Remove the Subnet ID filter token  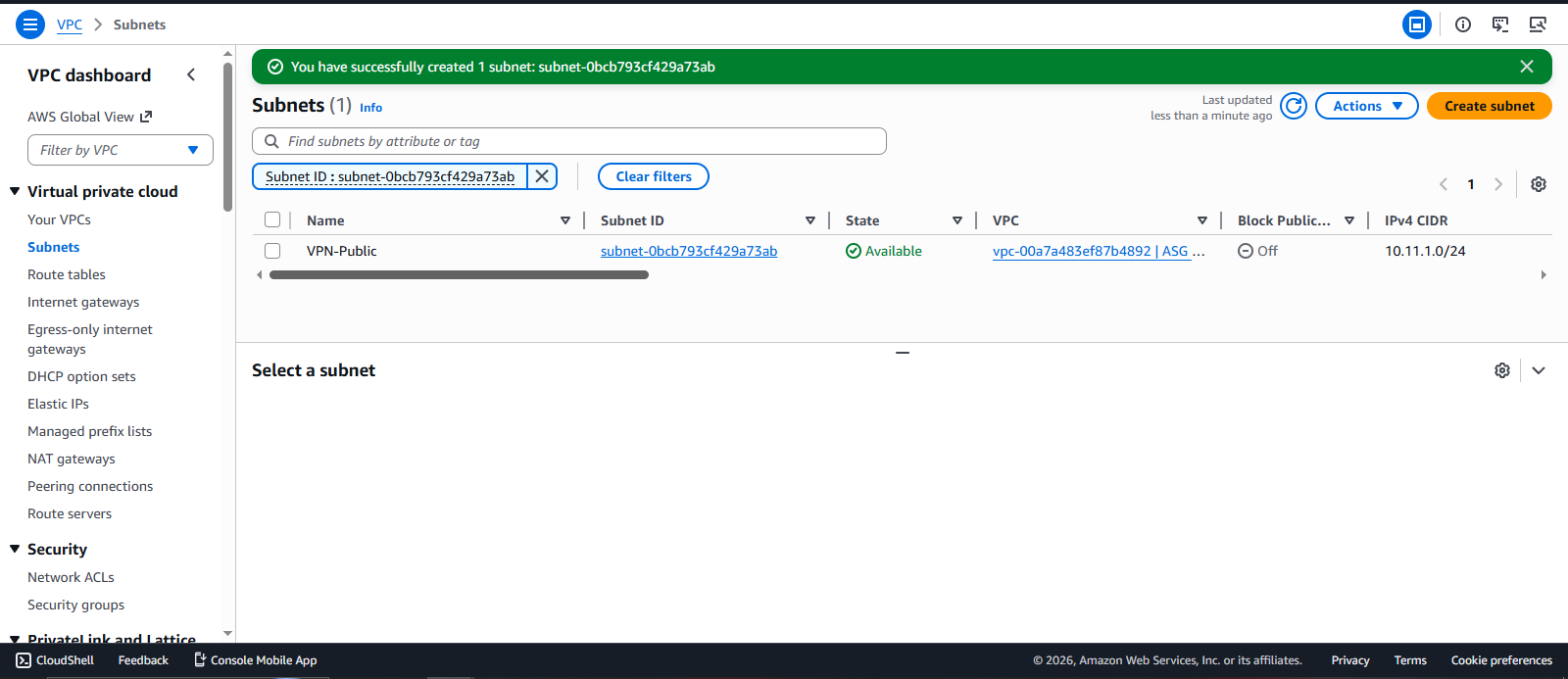tap(542, 176)
